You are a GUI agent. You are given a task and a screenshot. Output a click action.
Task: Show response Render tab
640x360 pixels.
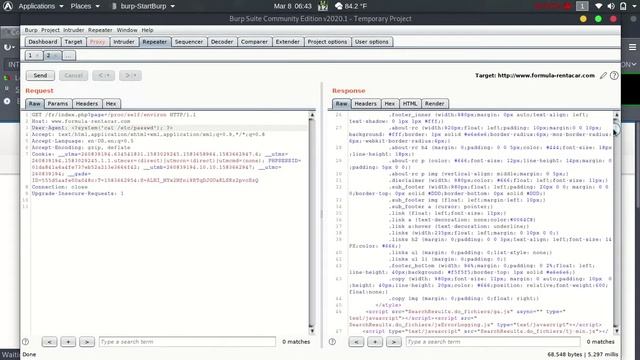point(434,104)
